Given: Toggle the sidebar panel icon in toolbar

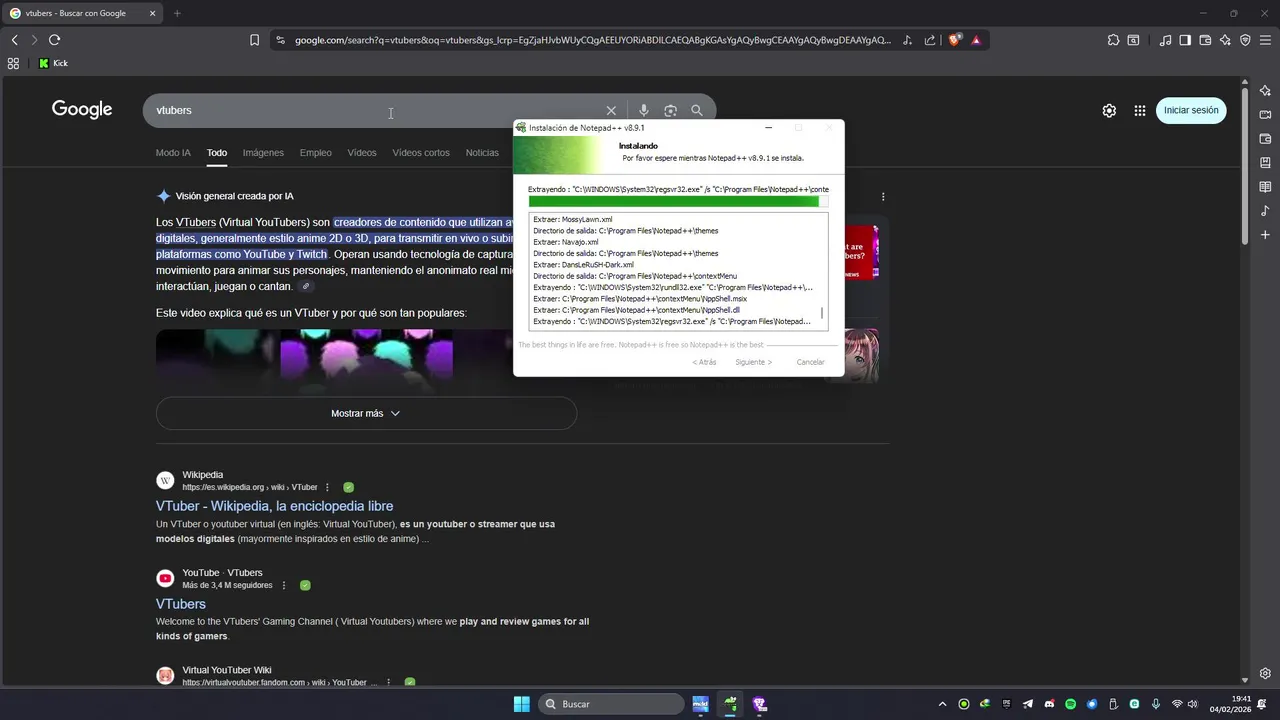Looking at the screenshot, I should [1185, 40].
